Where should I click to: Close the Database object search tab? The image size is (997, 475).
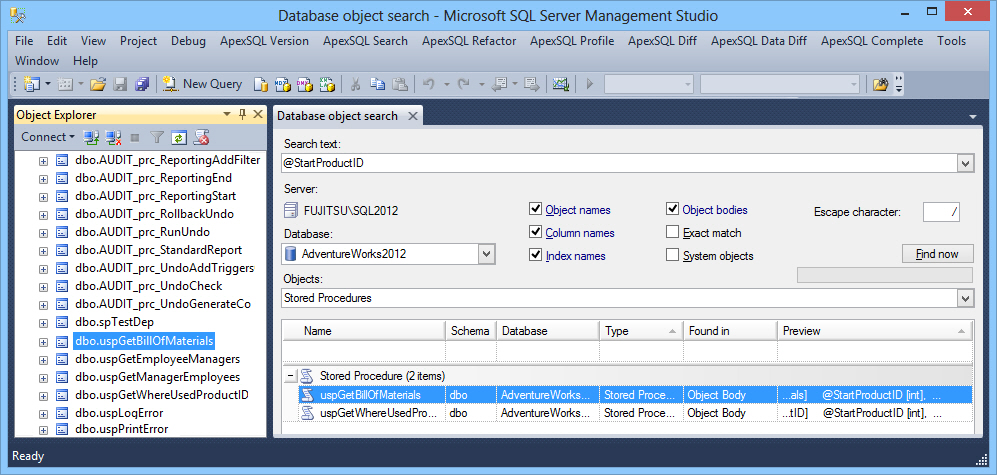click(x=413, y=116)
